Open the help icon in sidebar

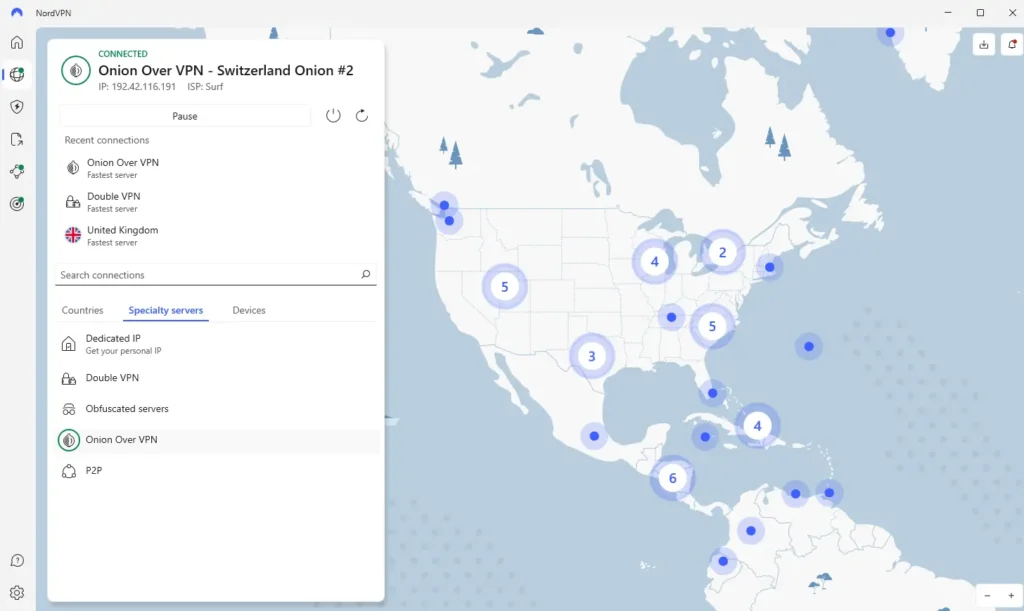click(x=17, y=561)
